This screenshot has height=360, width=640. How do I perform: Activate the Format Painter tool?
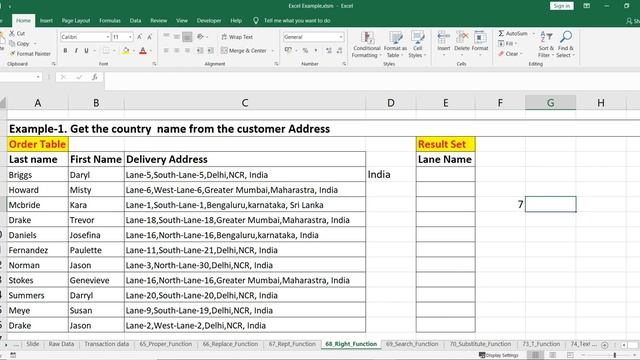point(30,54)
